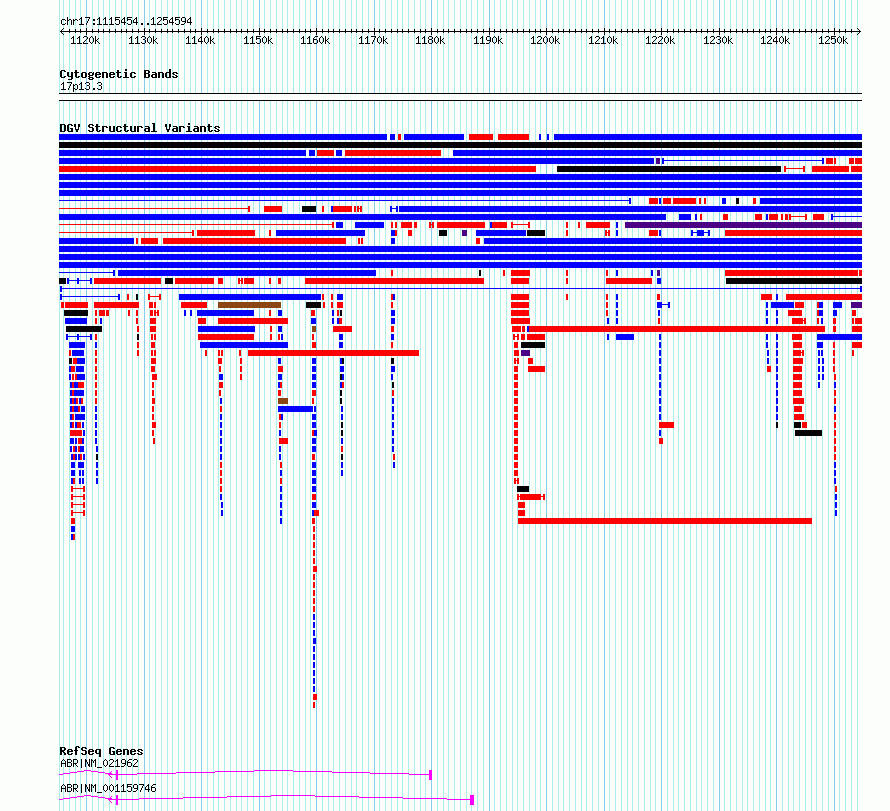Click the 1120k ruler position label
This screenshot has height=811, width=890.
pyautogui.click(x=85, y=40)
